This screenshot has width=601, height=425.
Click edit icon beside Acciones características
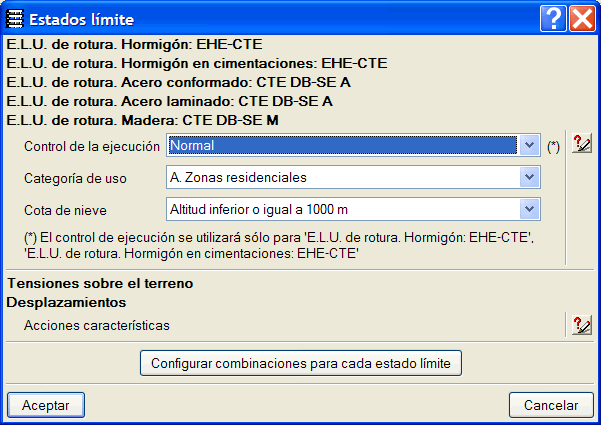pyautogui.click(x=581, y=325)
